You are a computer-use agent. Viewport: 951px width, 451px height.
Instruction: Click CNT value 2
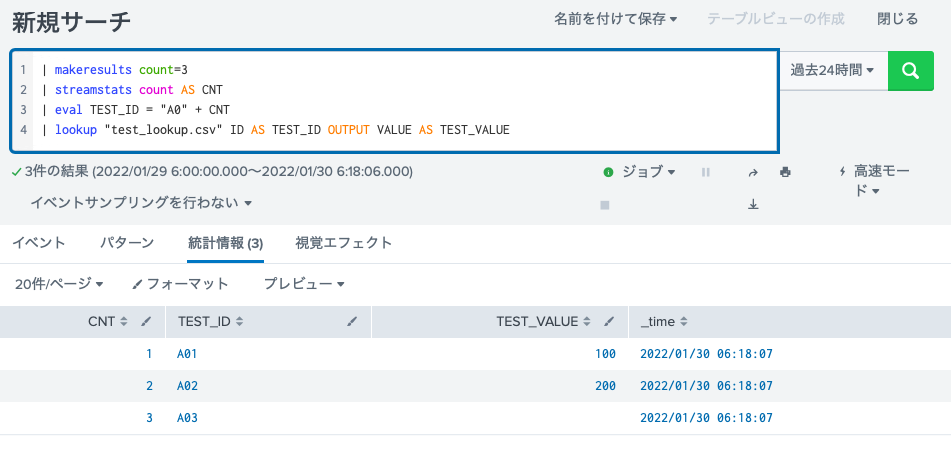point(150,386)
